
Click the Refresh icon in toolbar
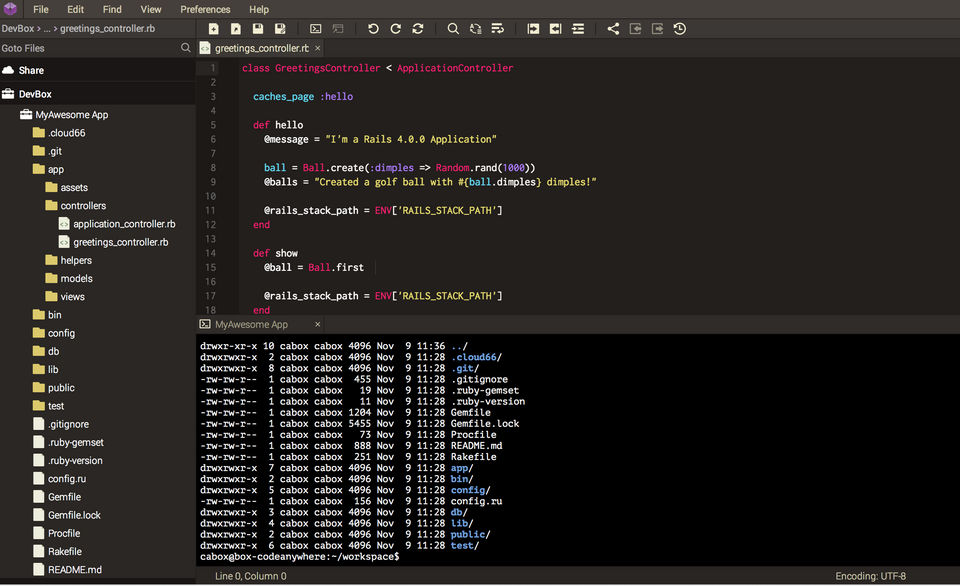tap(418, 29)
